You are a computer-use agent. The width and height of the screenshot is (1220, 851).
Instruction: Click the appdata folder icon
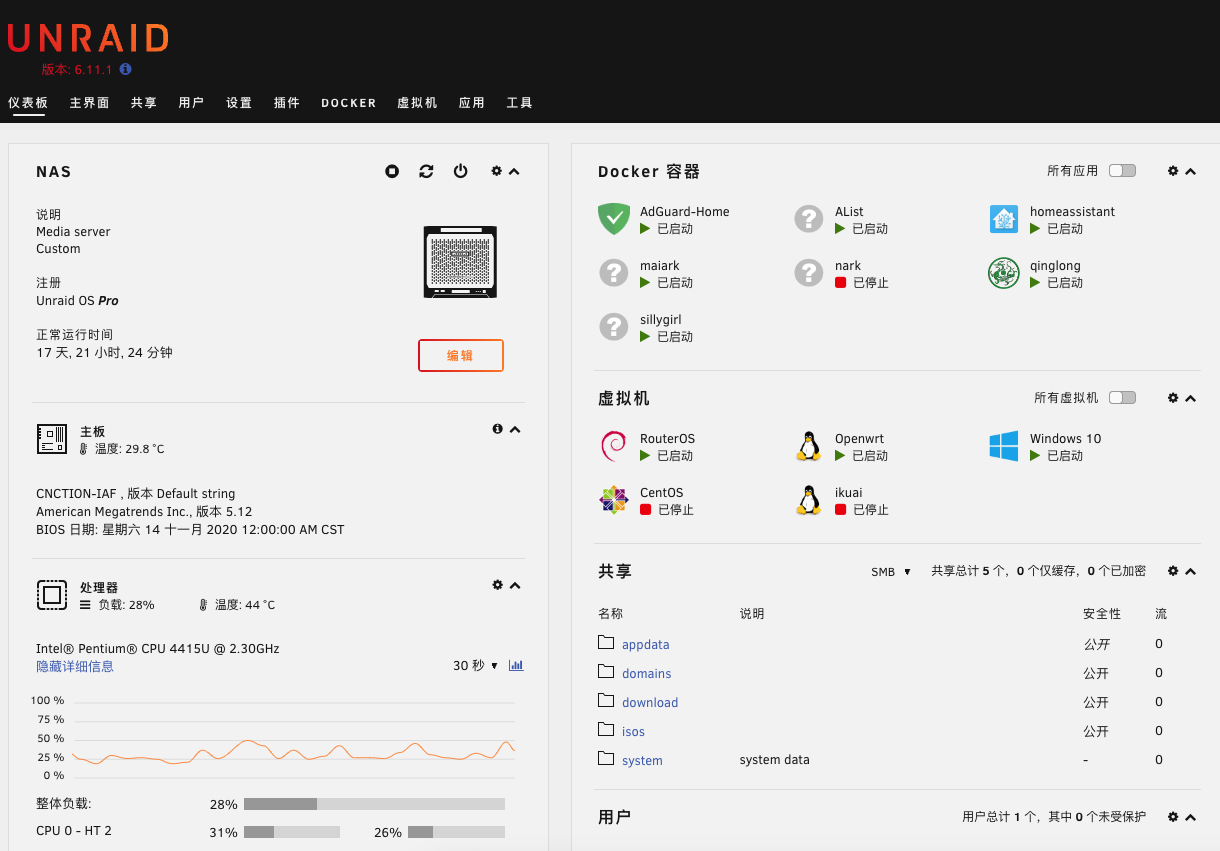606,642
